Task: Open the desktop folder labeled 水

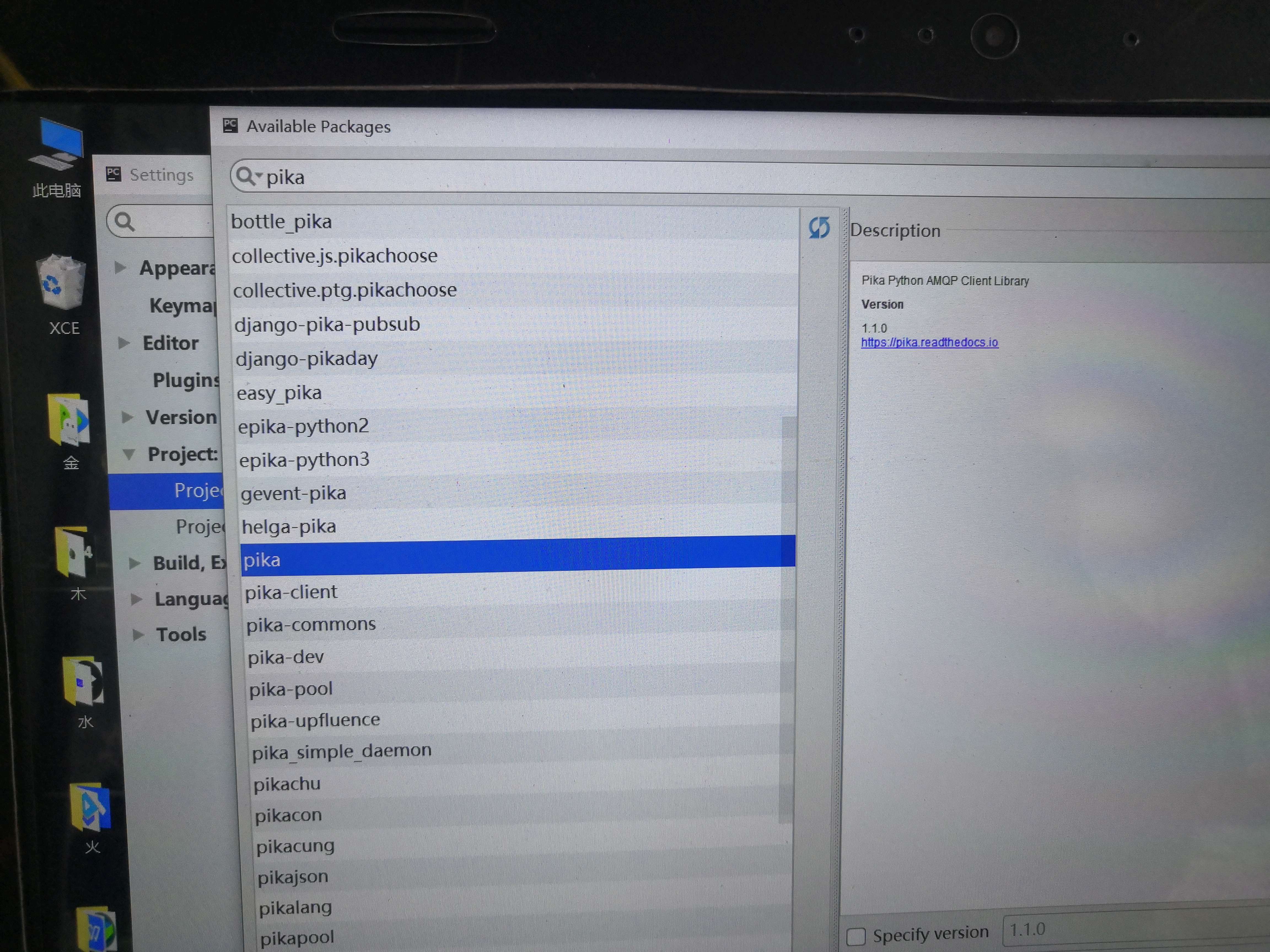Action: (83, 693)
